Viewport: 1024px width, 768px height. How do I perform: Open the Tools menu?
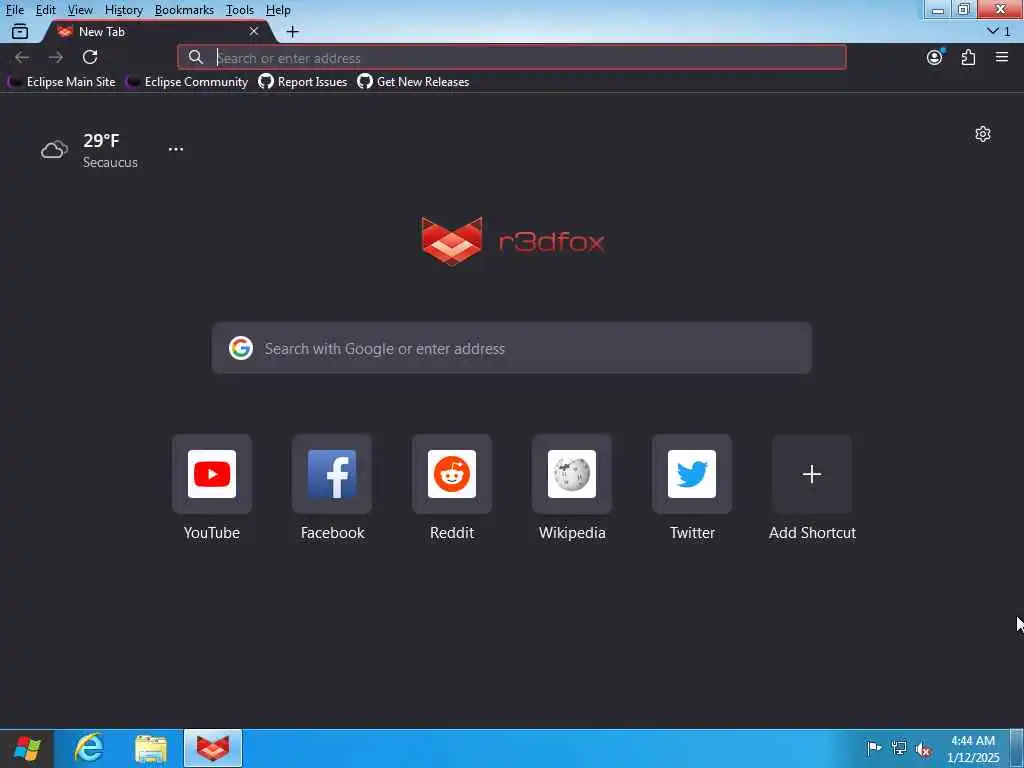coord(240,10)
